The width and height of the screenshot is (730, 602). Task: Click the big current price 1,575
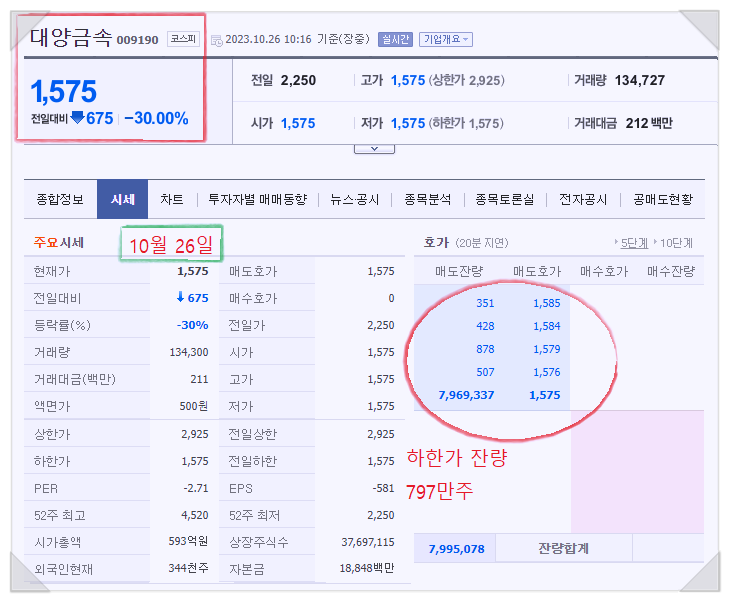[63, 91]
